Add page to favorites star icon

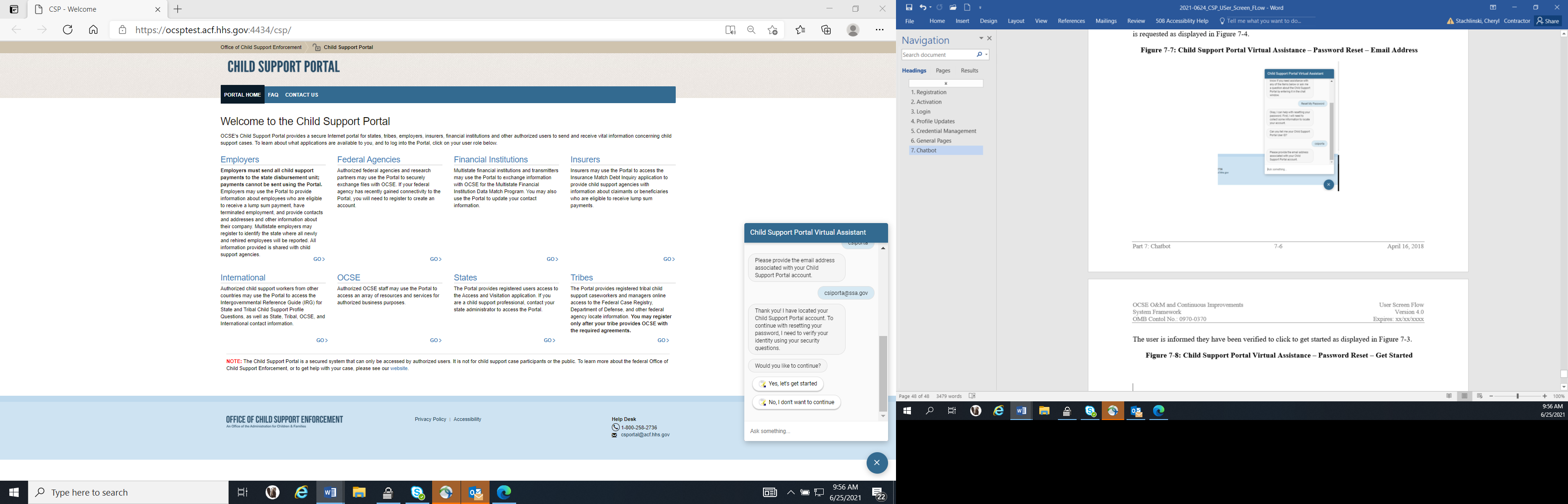click(772, 30)
